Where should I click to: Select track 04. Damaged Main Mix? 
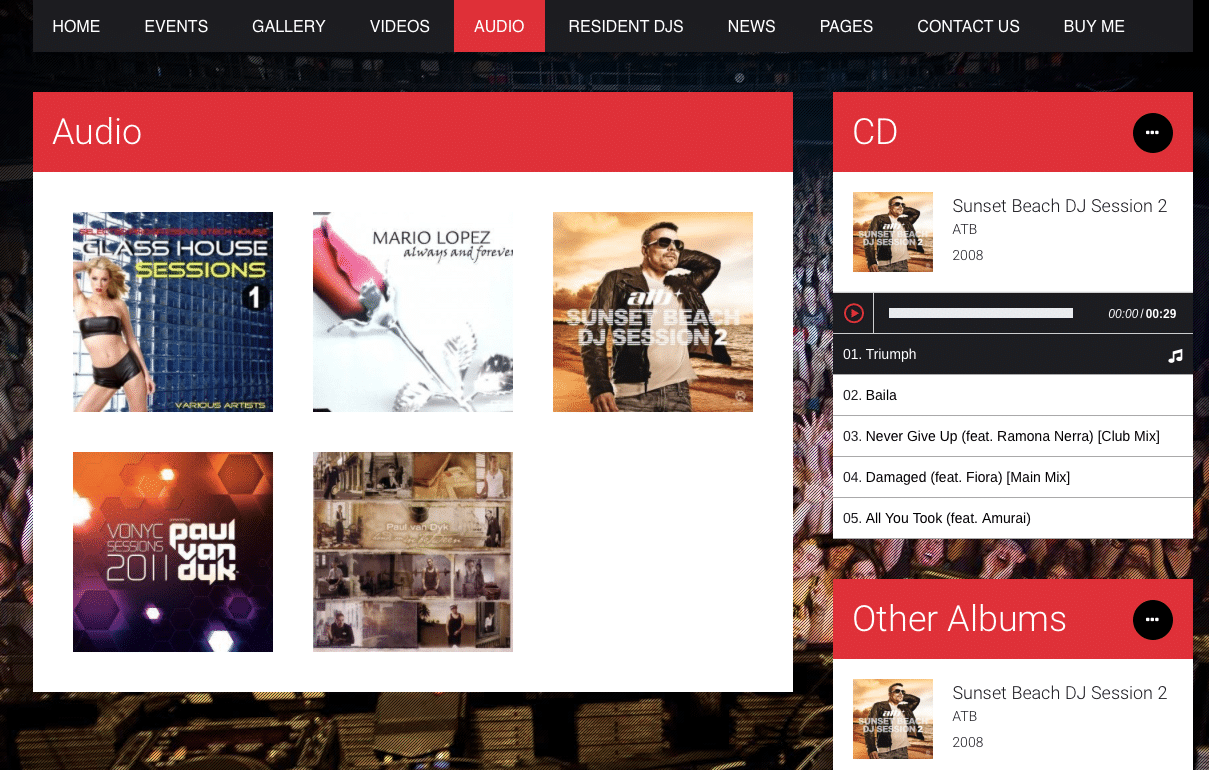click(1013, 477)
